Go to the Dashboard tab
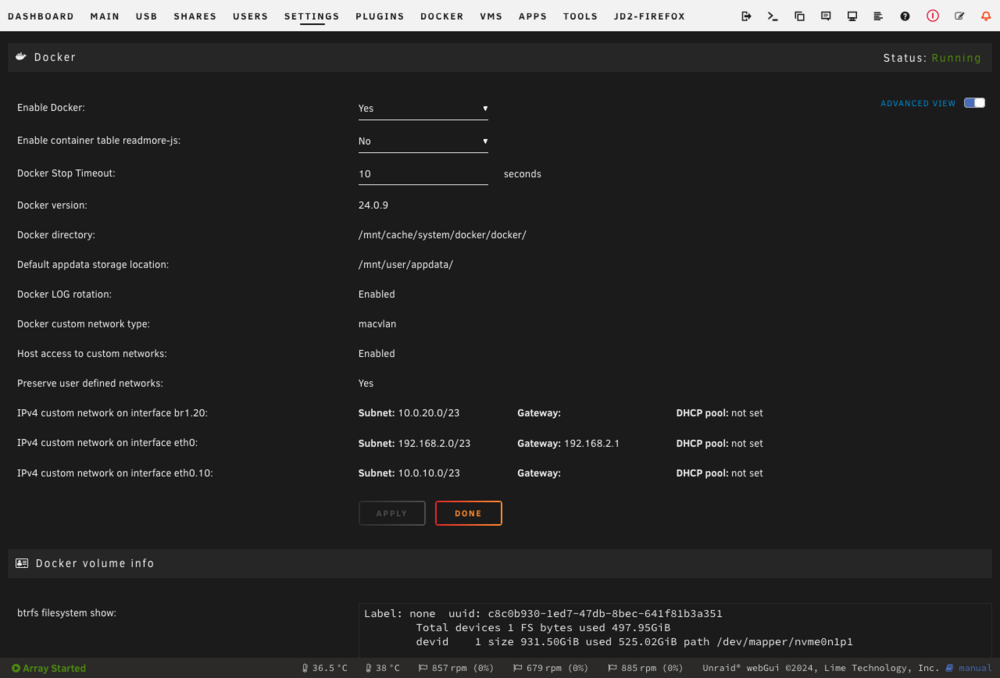Screen dimensions: 1000x678 point(41,16)
